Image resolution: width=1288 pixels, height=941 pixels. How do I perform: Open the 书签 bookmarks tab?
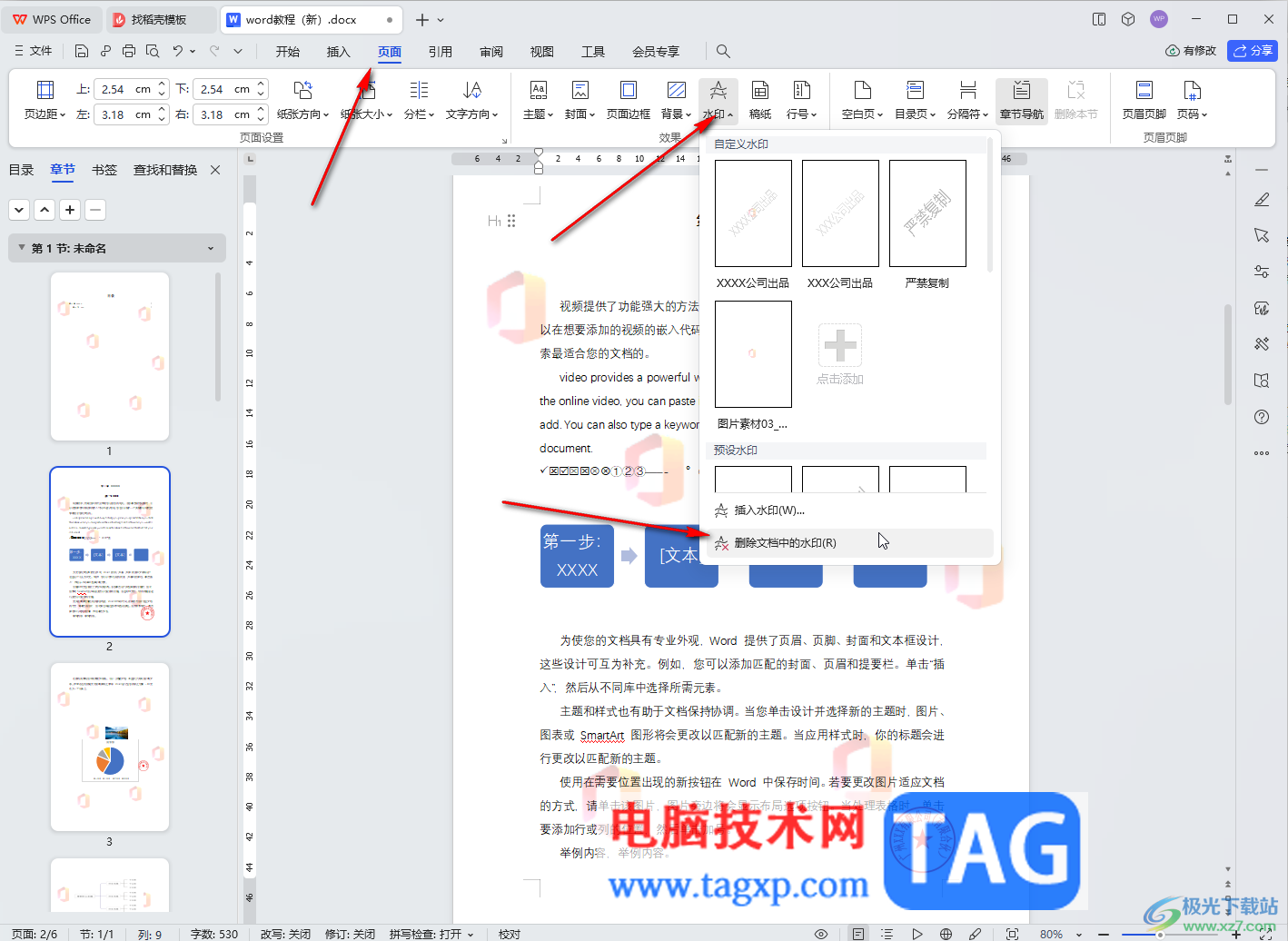pyautogui.click(x=104, y=170)
